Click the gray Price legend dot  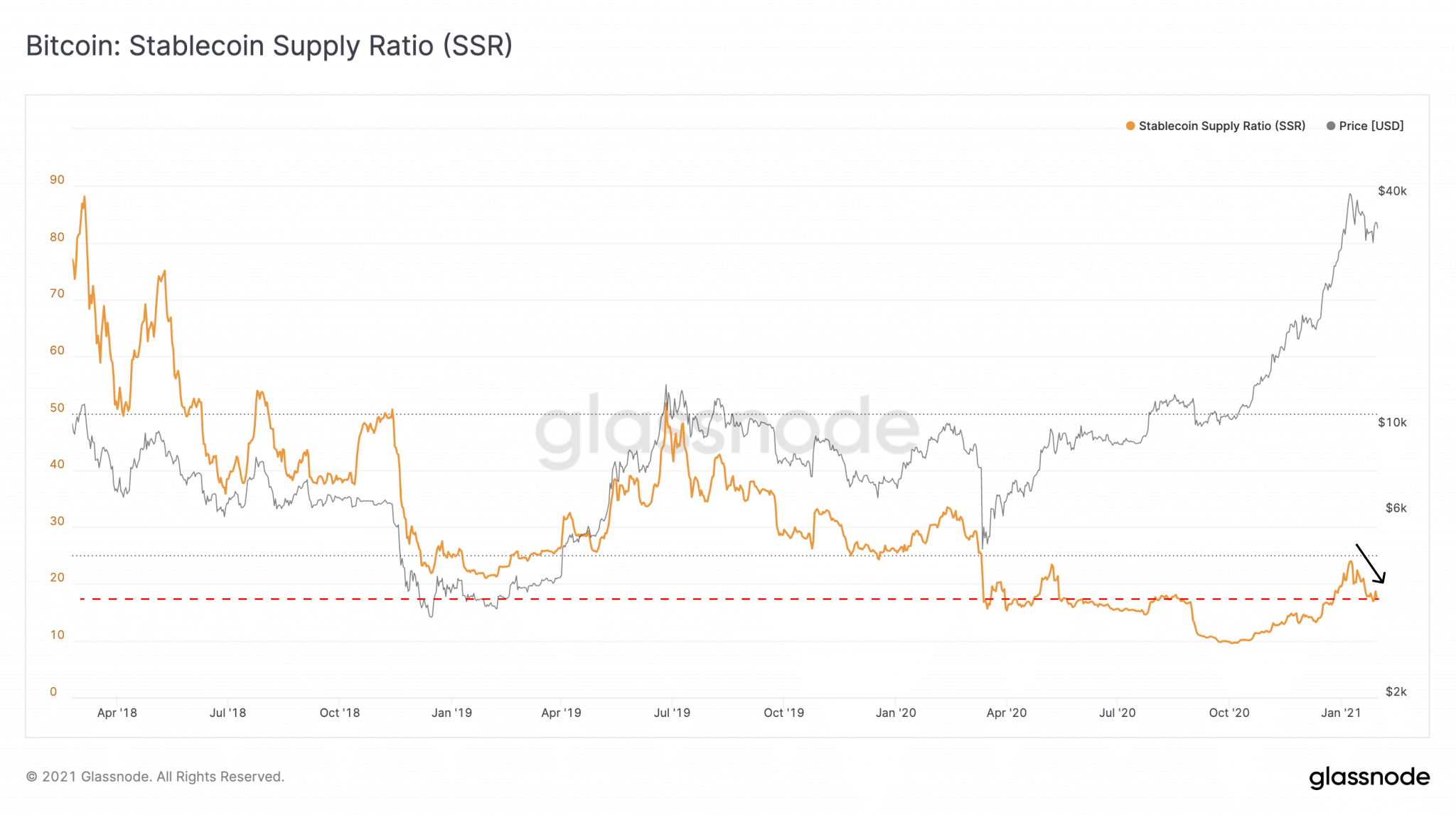tap(1331, 126)
